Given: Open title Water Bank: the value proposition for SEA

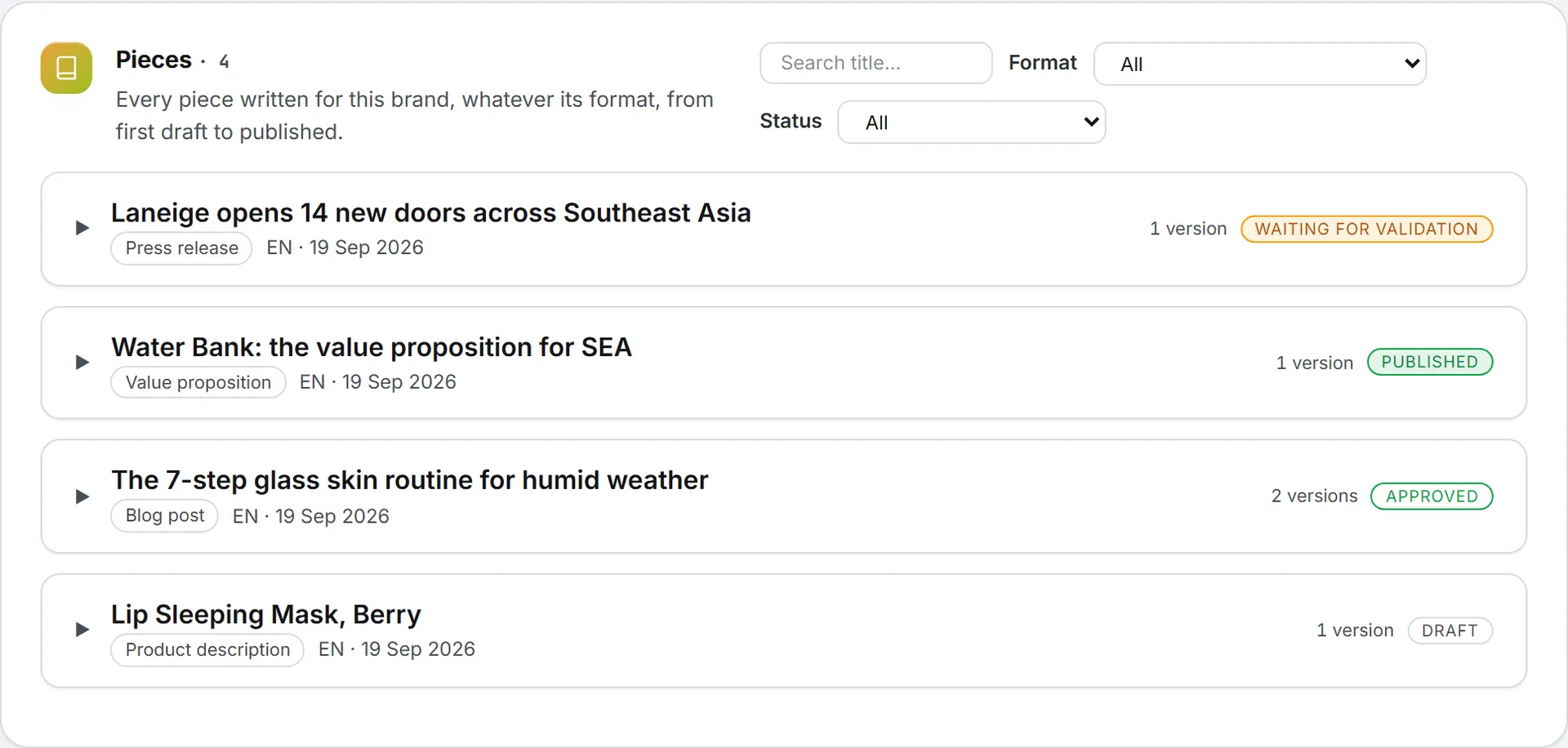Looking at the screenshot, I should (372, 347).
